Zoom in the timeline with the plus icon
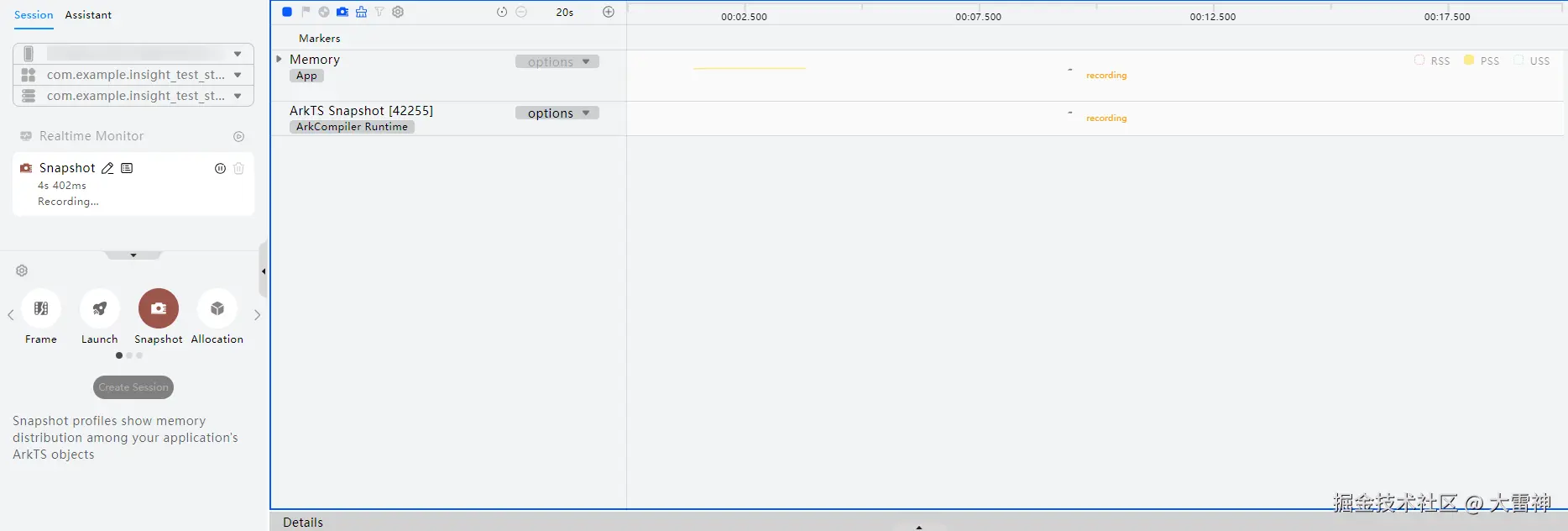 point(609,12)
